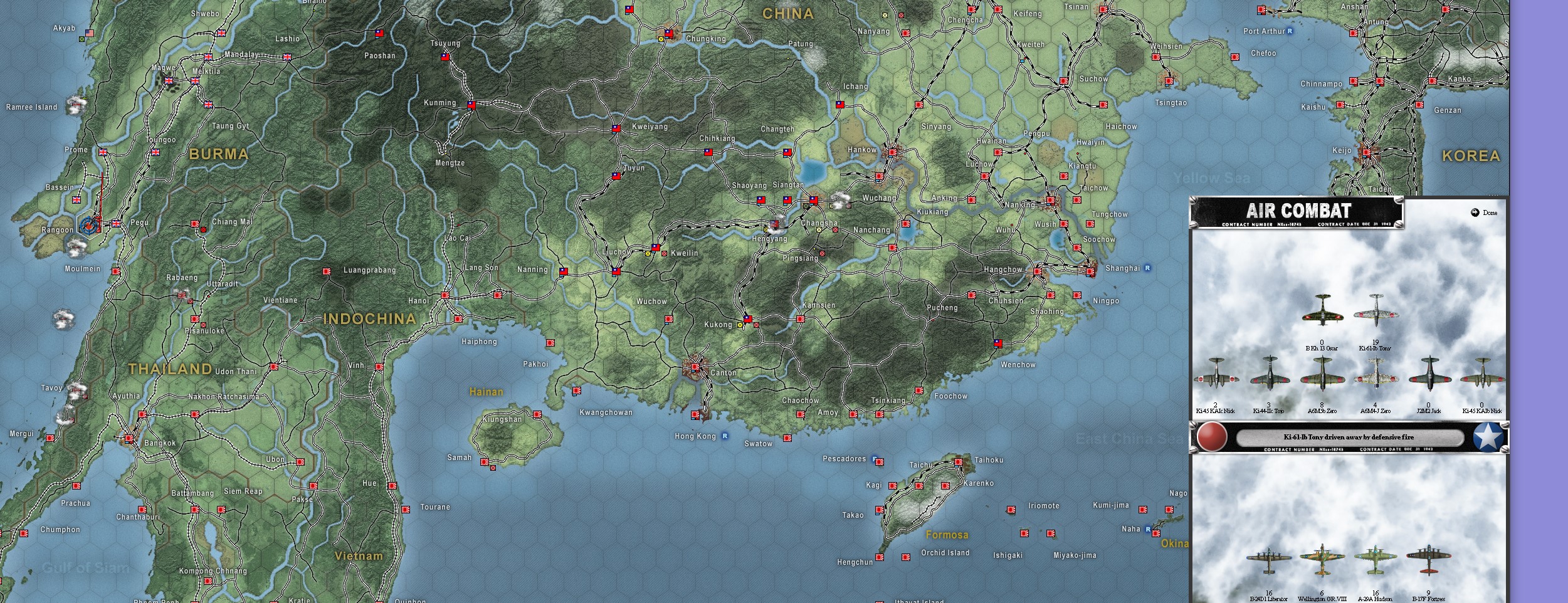Image resolution: width=1568 pixels, height=603 pixels.
Task: Select the Canton city marker
Action: click(x=695, y=368)
